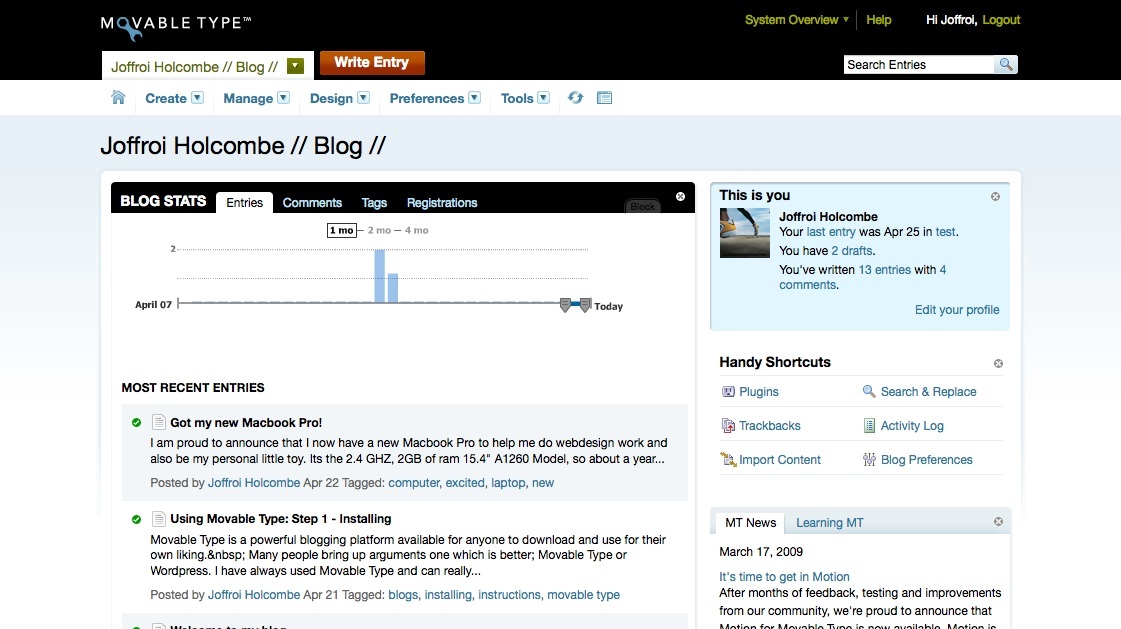Viewport: 1121px width, 629px height.
Task: Click the Plugins shortcut icon
Action: click(728, 392)
